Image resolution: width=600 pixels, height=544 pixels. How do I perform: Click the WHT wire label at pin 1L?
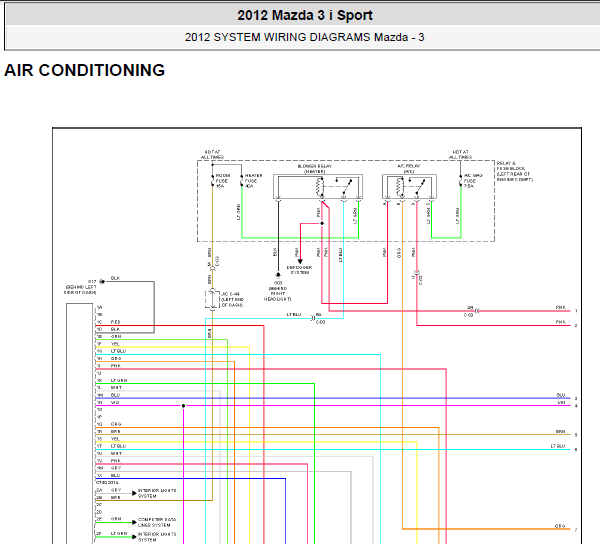(116, 388)
